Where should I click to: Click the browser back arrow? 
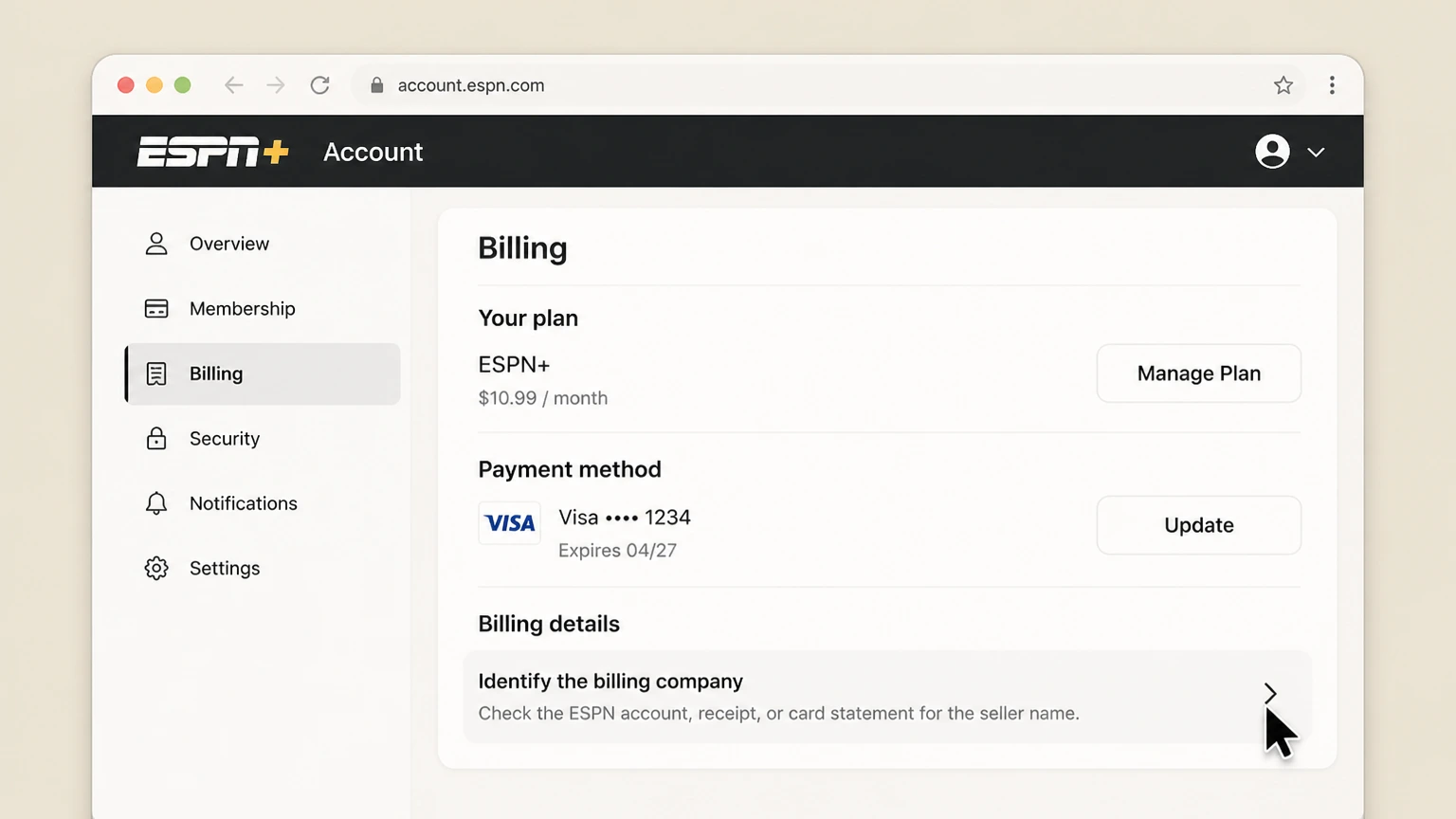234,85
